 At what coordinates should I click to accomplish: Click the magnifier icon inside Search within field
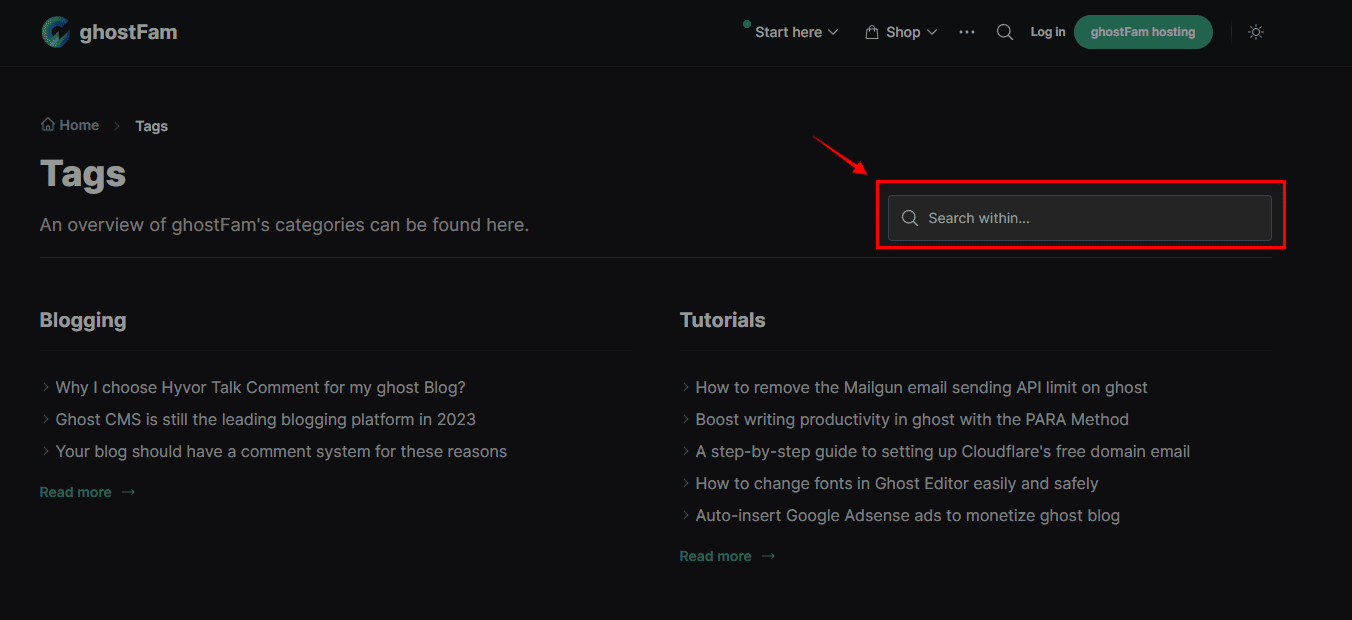point(910,217)
